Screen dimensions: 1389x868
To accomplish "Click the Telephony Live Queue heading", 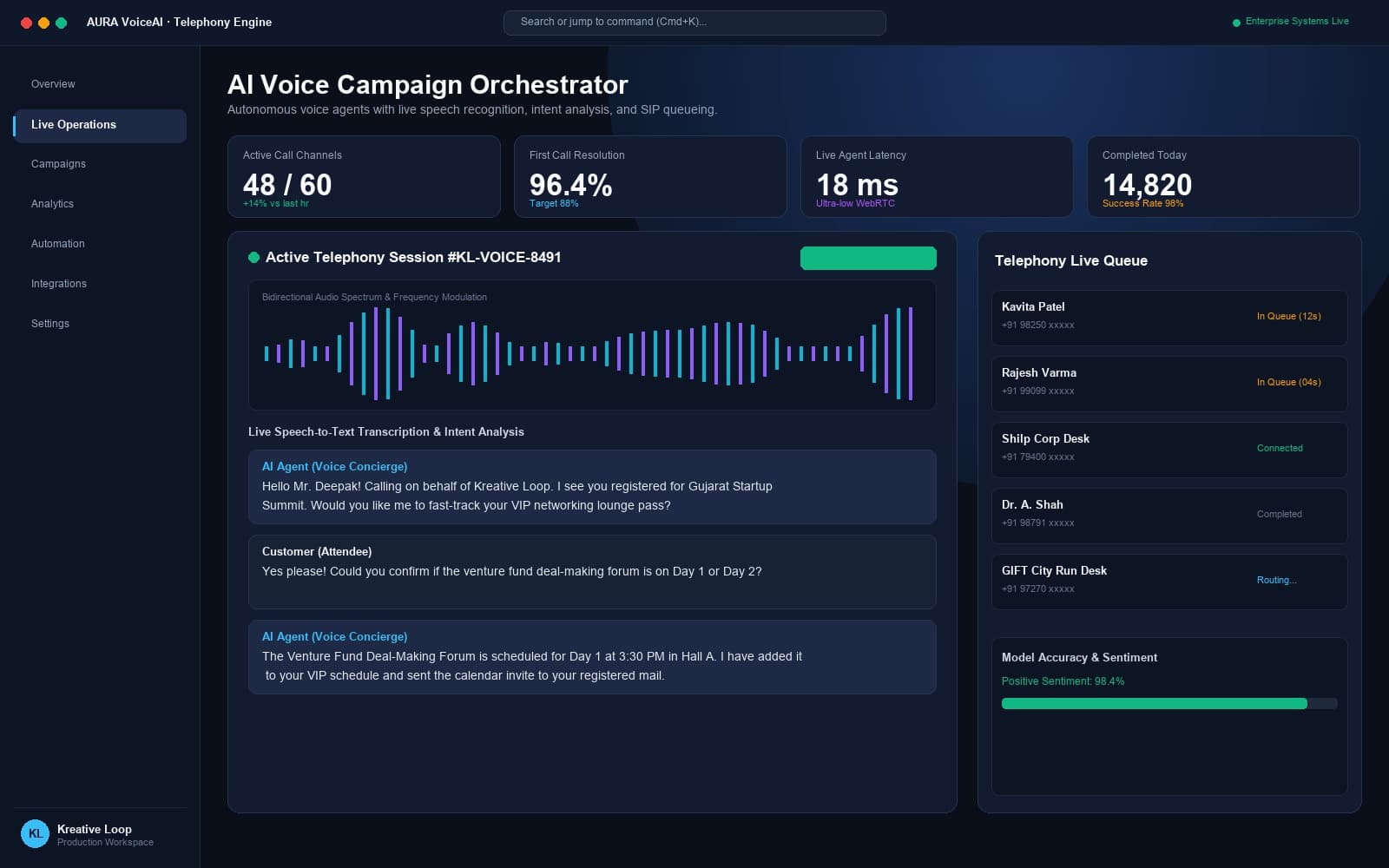I will [x=1070, y=261].
